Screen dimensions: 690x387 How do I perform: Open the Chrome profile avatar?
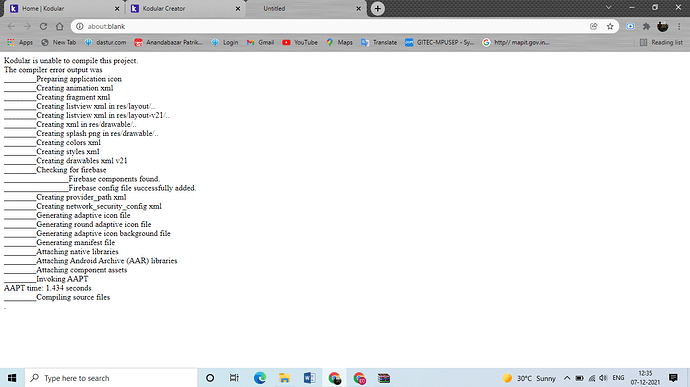coord(662,26)
